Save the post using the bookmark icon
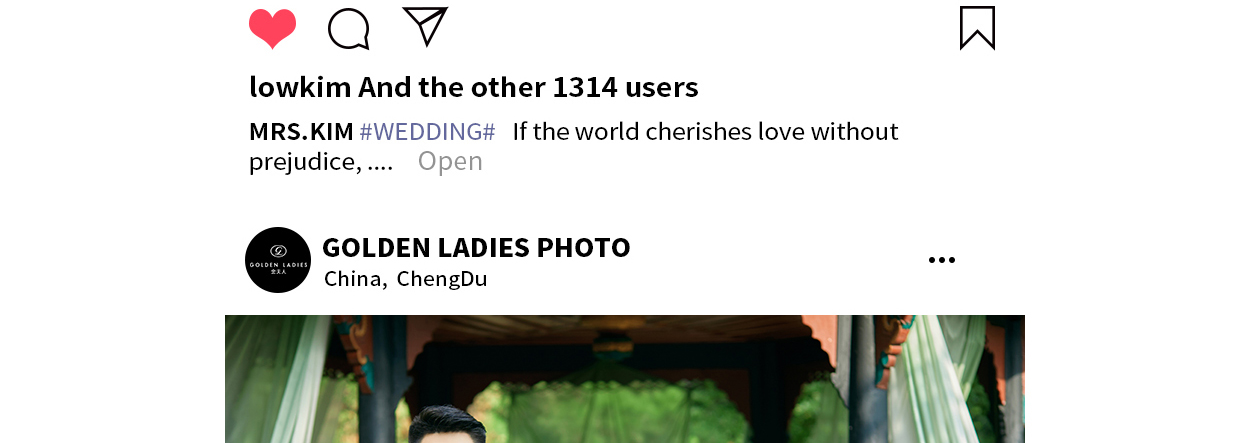Screen dimensions: 1250x443 click(977, 27)
